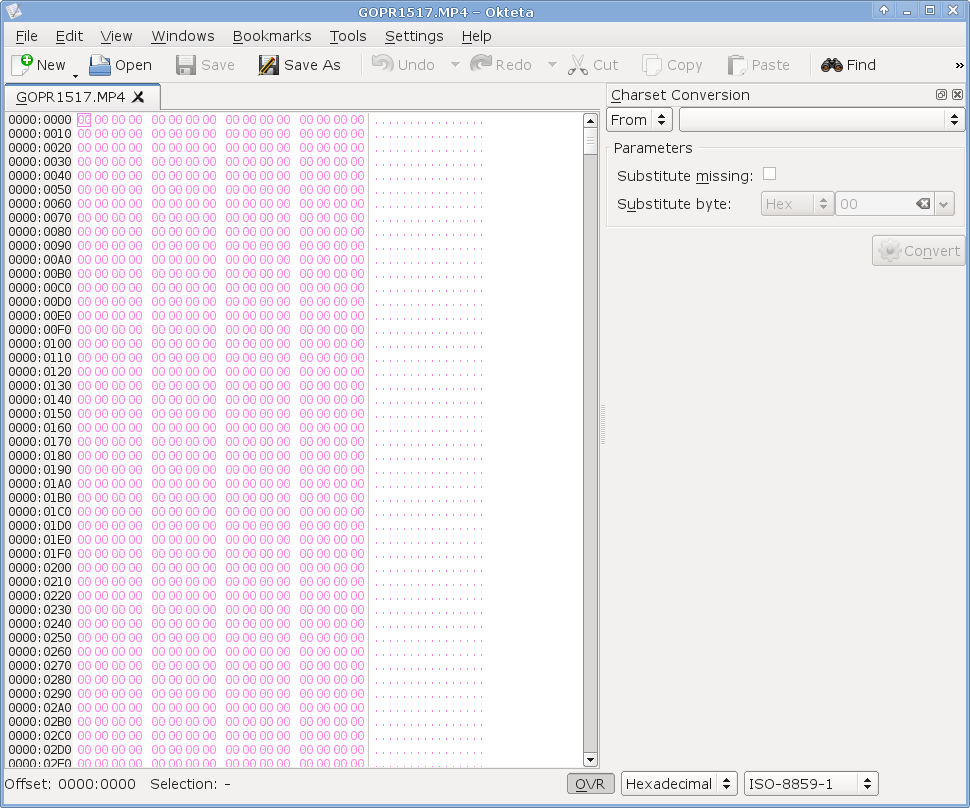Screen dimensions: 970x808
Task: Click offset label 0000:00A0
Action: [x=40, y=260]
